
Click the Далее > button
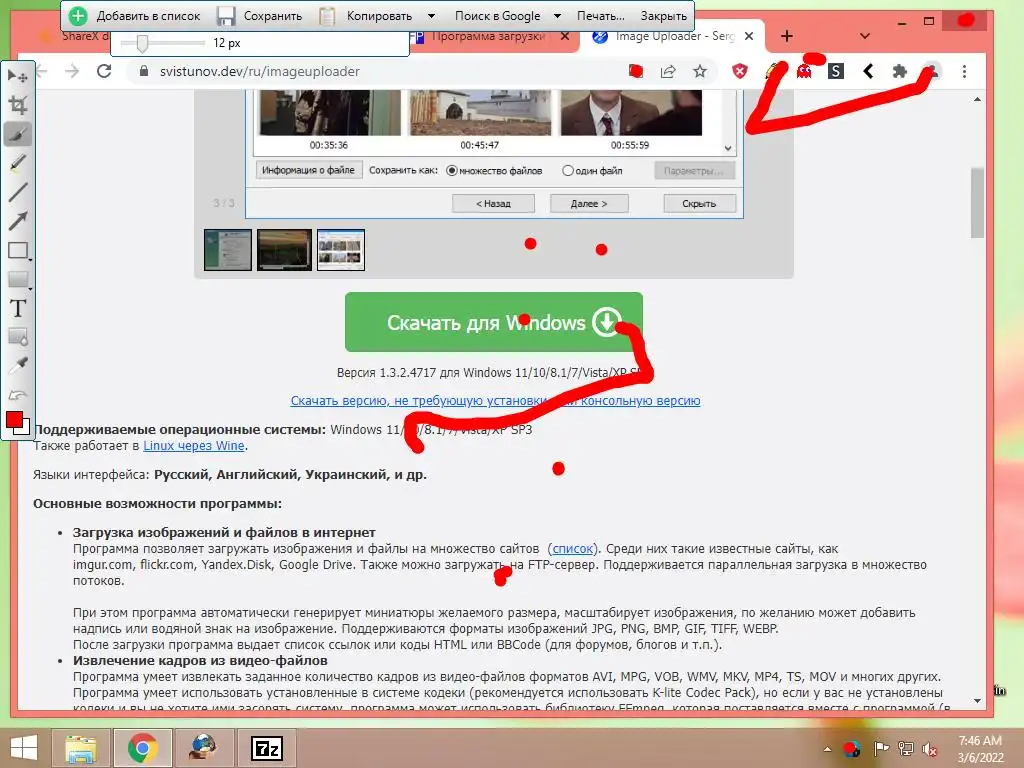589,203
